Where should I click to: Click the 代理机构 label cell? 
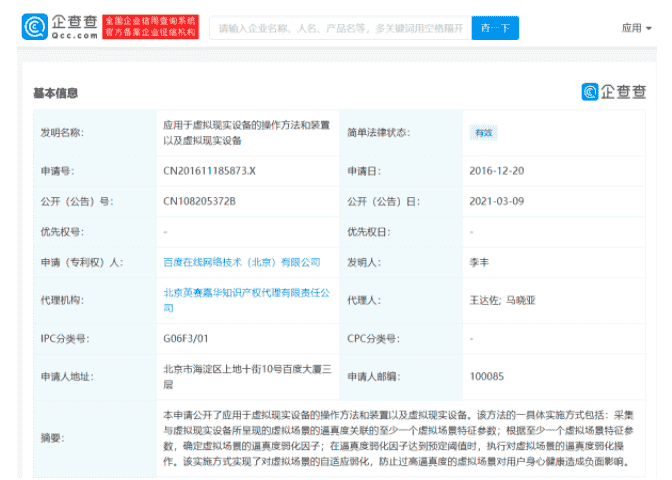click(95, 300)
